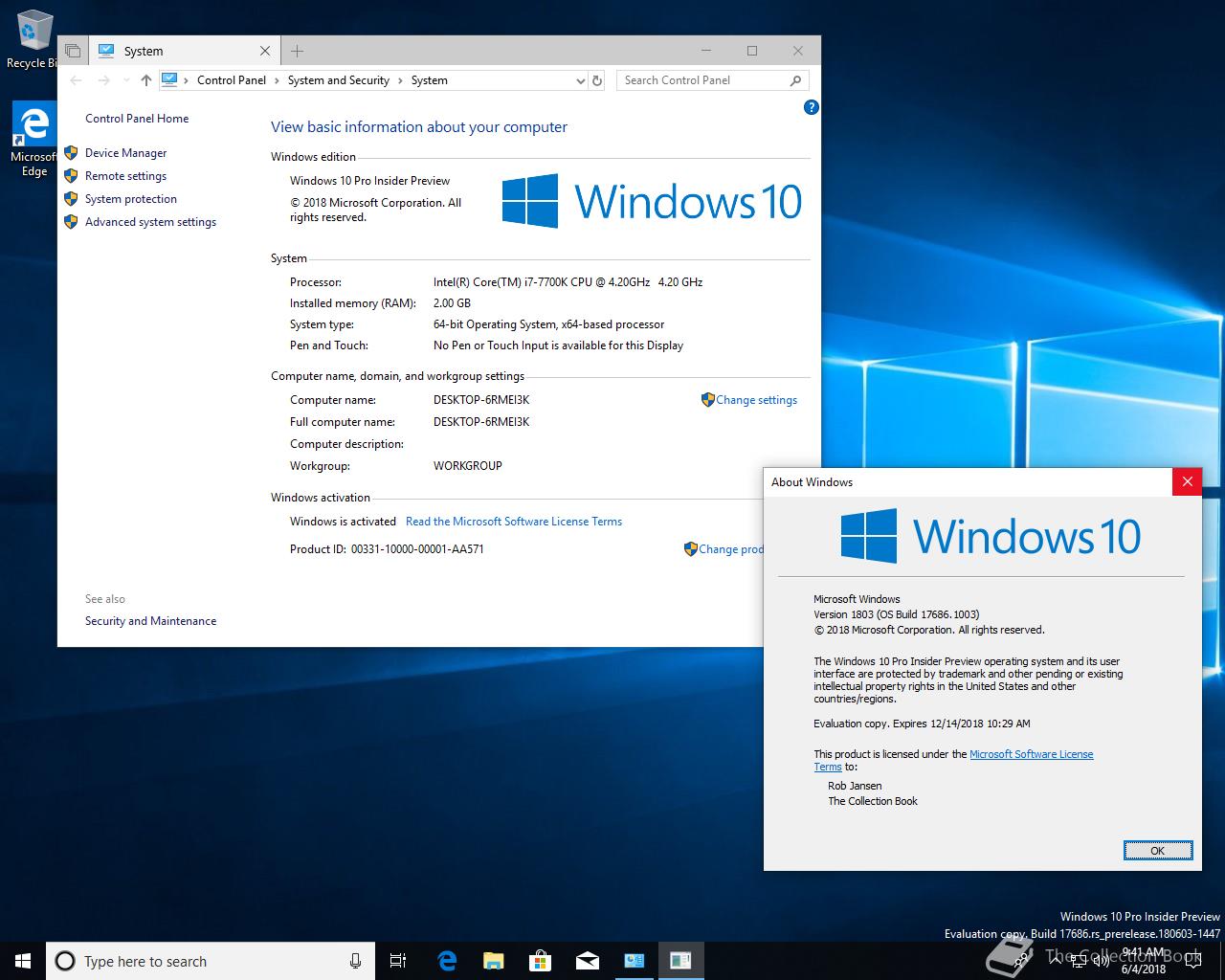Close the About Windows dialog
1225x980 pixels.
(1187, 481)
